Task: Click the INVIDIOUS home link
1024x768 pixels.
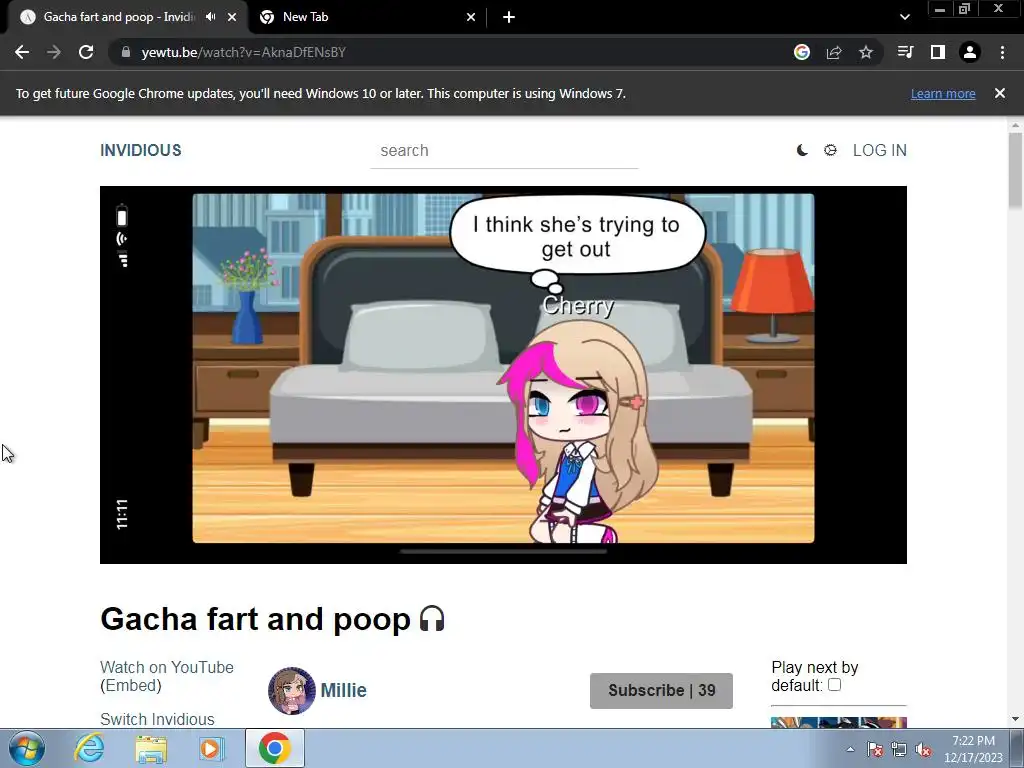Action: [140, 150]
